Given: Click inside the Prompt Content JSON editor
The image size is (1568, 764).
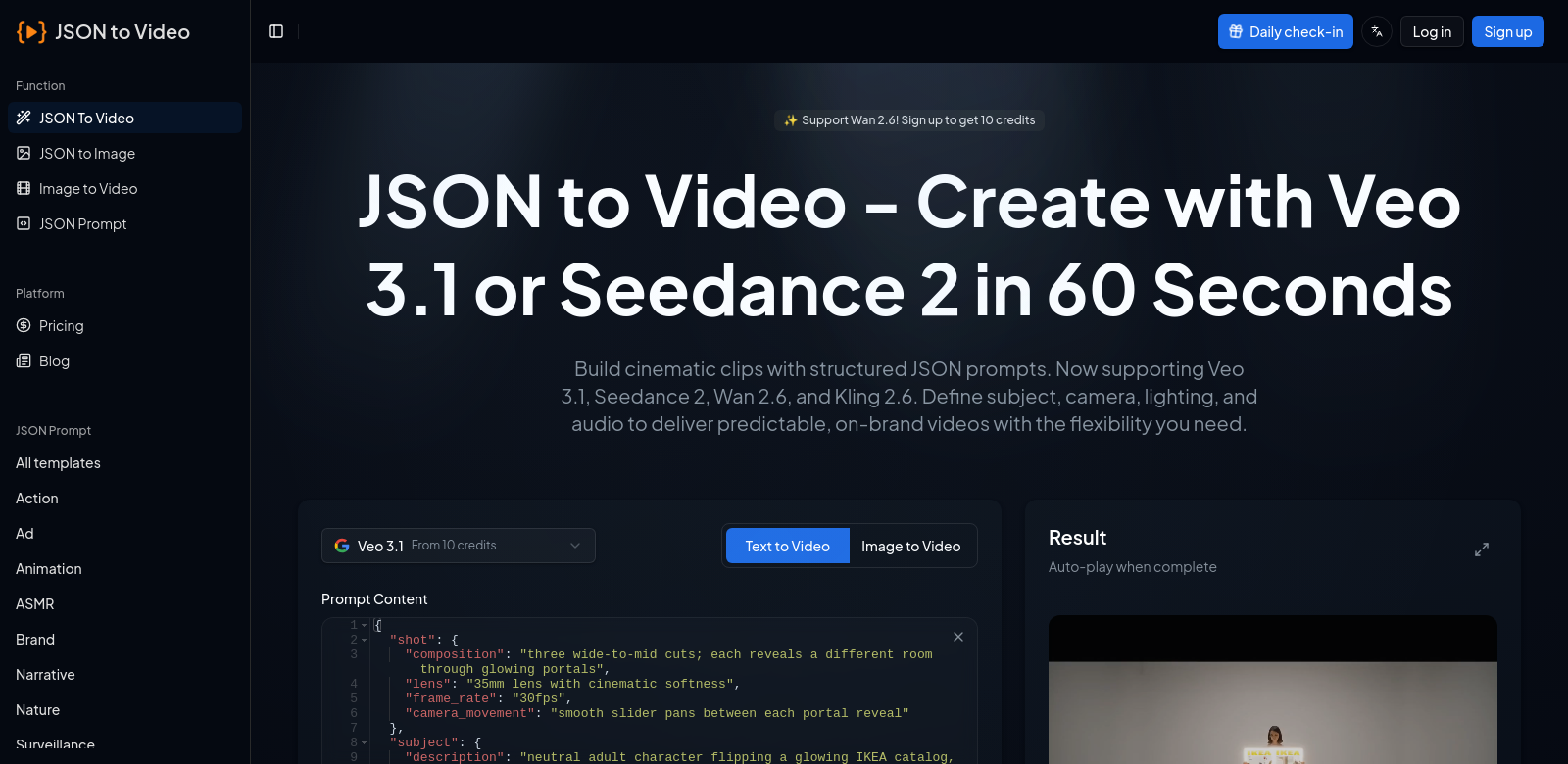Looking at the screenshot, I should (650, 691).
